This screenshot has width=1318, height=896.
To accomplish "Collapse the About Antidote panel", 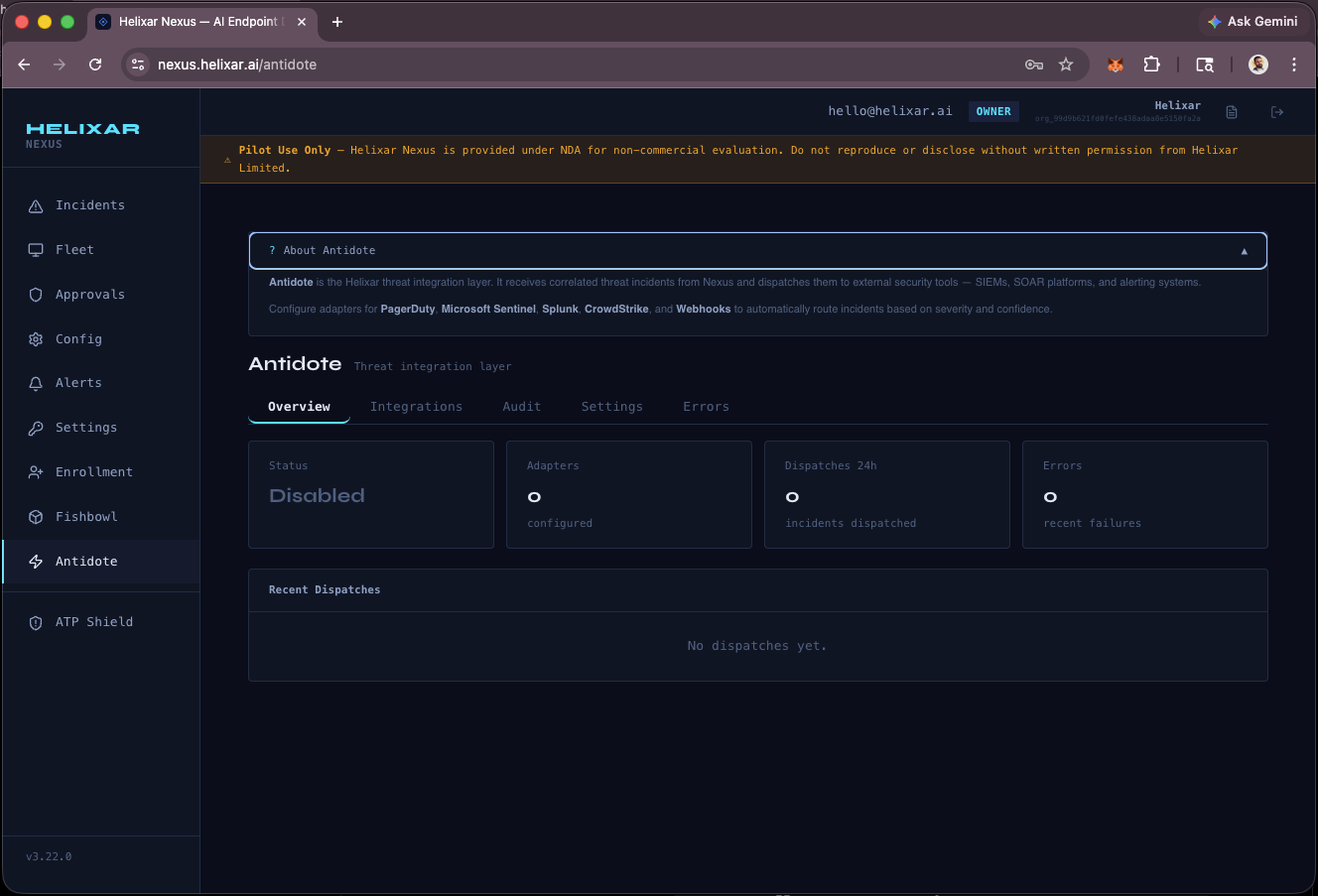I will (x=1244, y=250).
